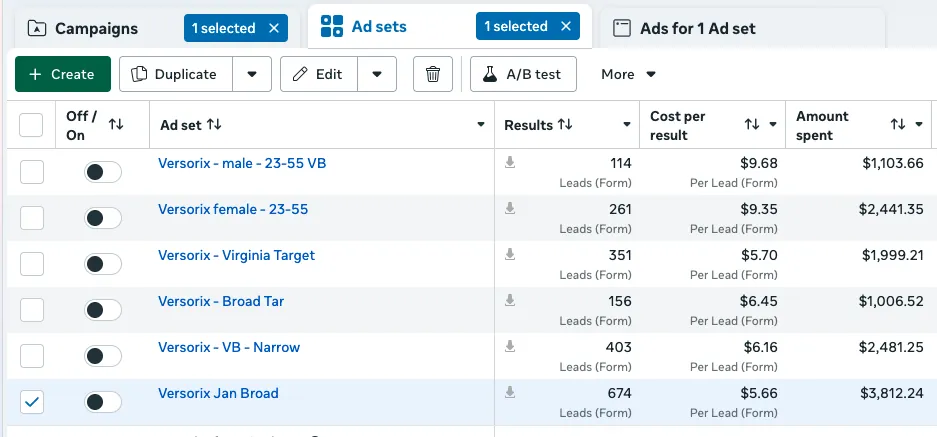937x437 pixels.
Task: Sort by Ad set name arrows
Action: pos(214,125)
